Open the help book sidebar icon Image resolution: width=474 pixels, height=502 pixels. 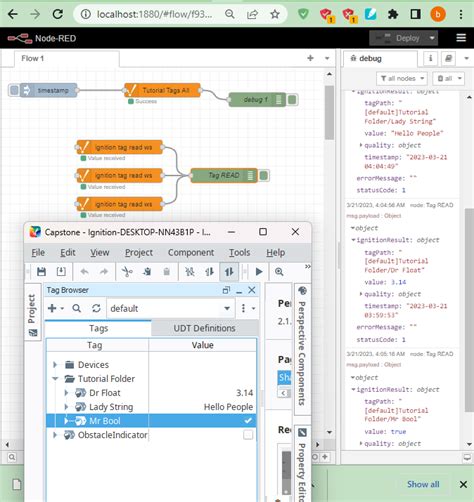(x=449, y=59)
